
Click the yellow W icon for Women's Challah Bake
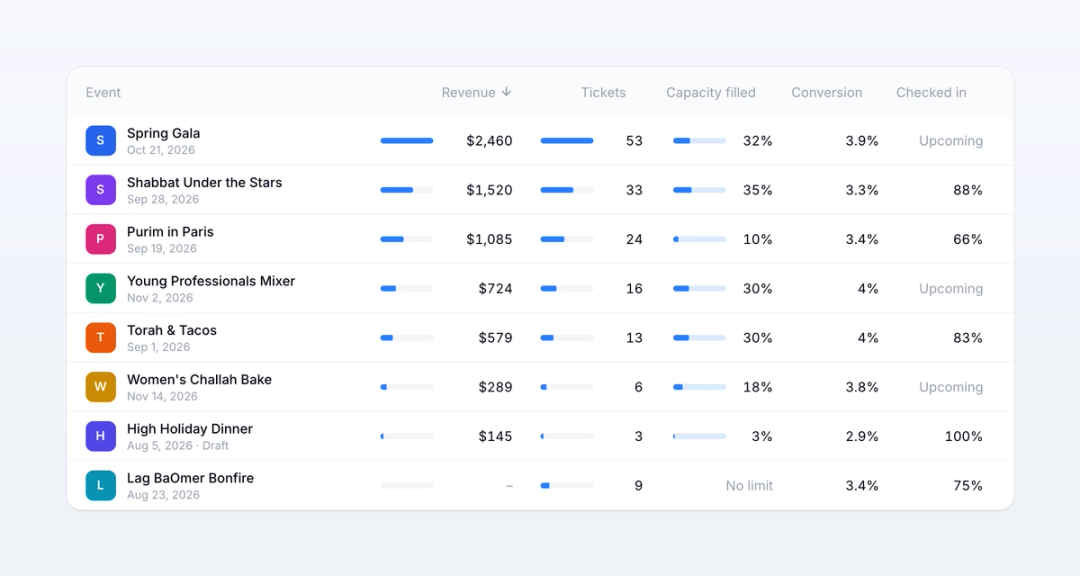(x=101, y=387)
